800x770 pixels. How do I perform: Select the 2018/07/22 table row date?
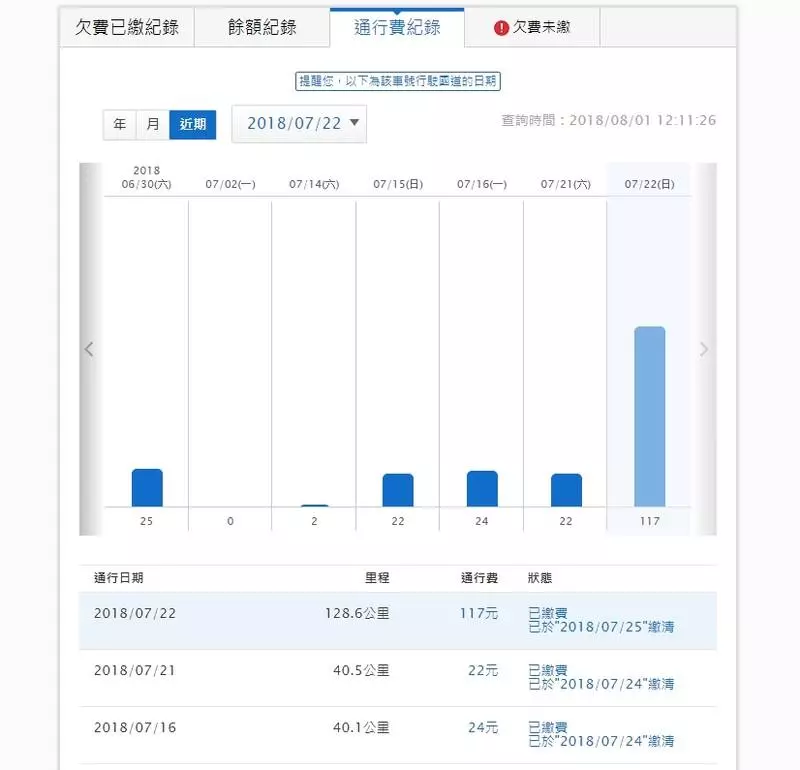[135, 613]
